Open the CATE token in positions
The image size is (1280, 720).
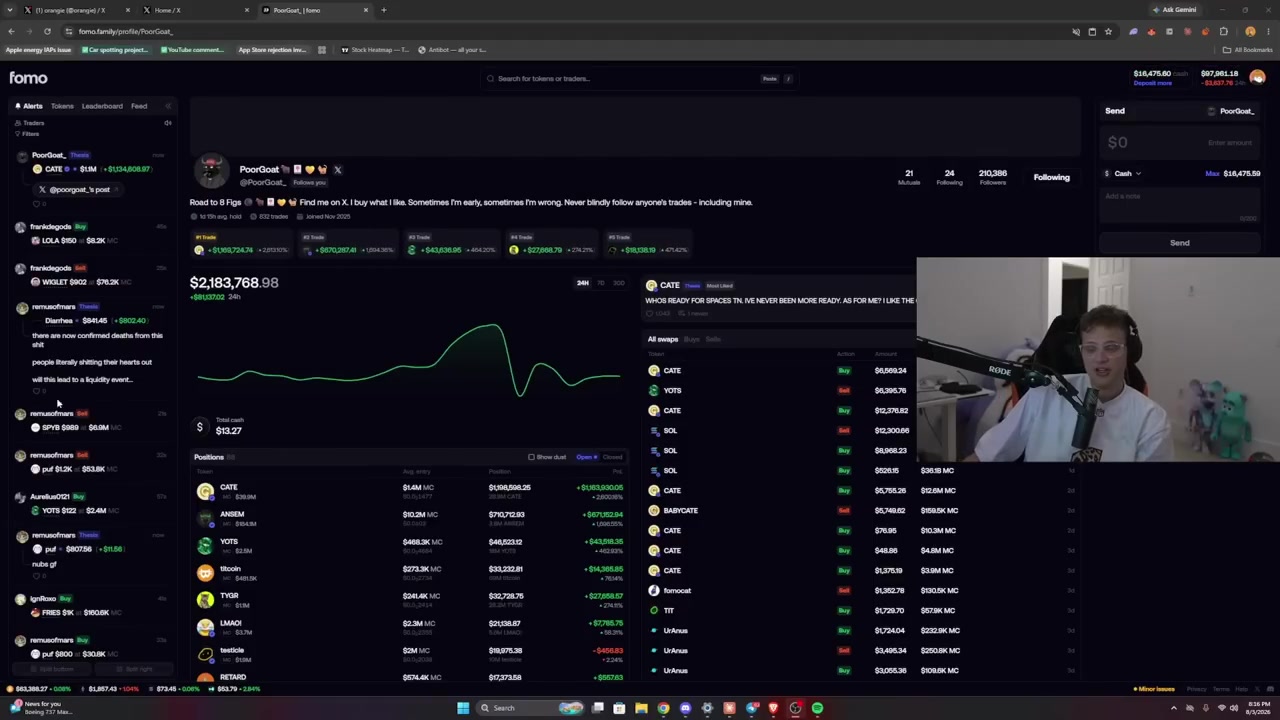click(205, 491)
